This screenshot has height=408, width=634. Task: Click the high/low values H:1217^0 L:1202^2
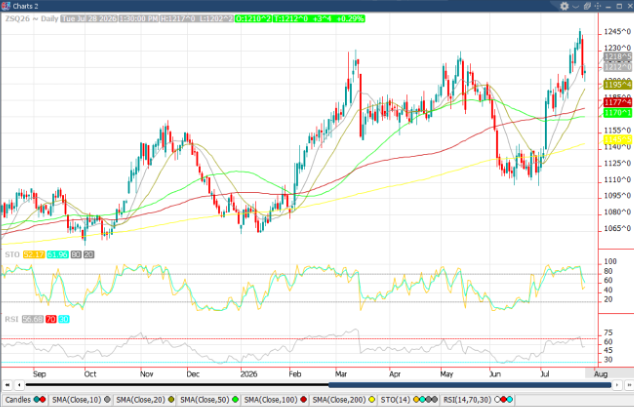[x=197, y=19]
